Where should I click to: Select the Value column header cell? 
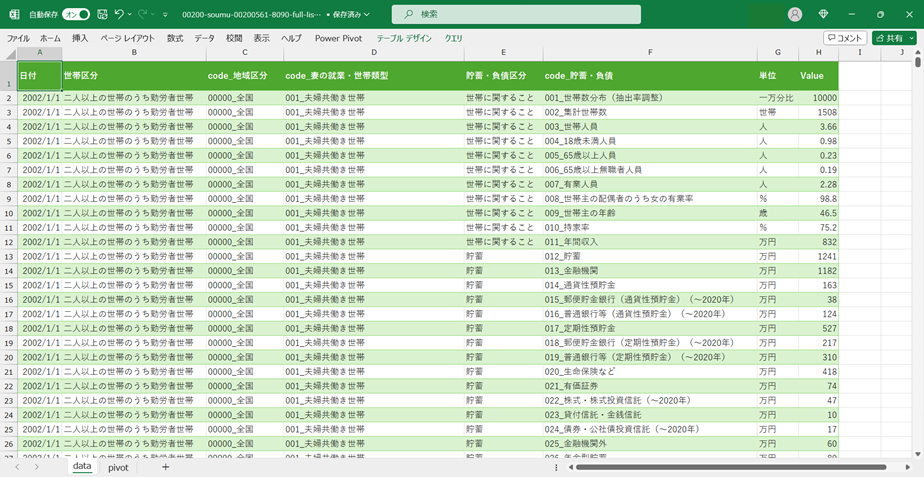pyautogui.click(x=818, y=76)
